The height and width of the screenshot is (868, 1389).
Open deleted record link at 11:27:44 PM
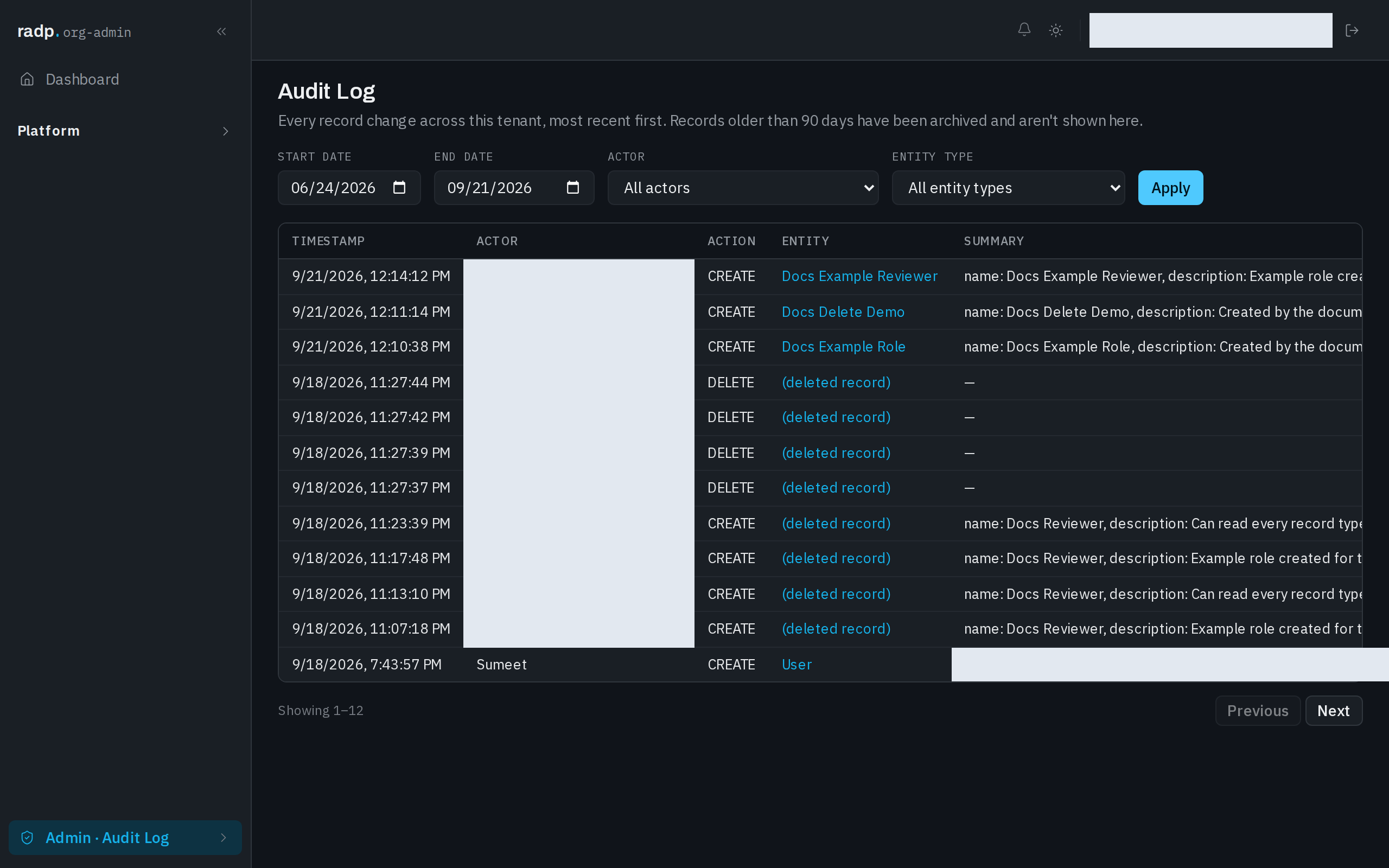pyautogui.click(x=836, y=382)
